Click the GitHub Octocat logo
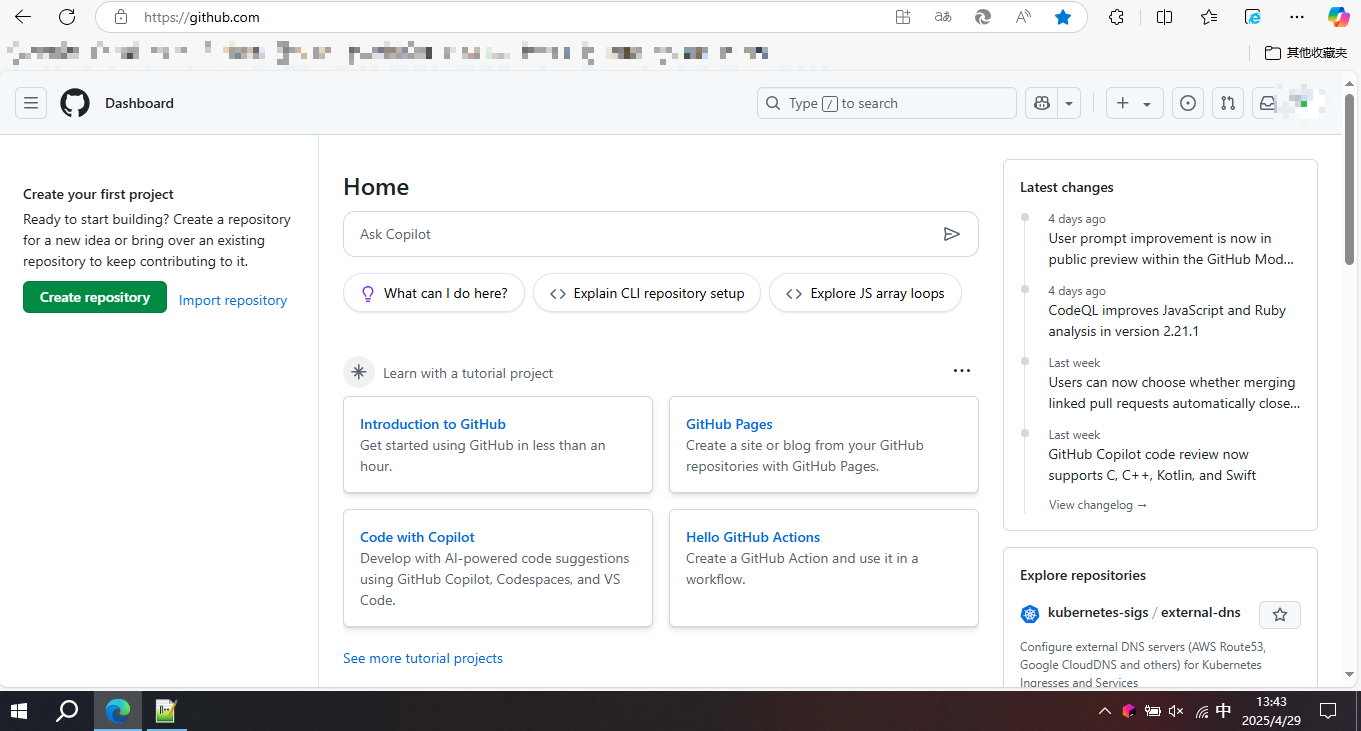1361x731 pixels. tap(75, 103)
